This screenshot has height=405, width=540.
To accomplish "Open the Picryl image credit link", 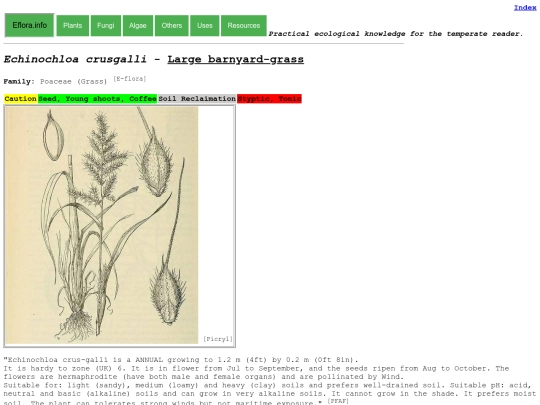I will click(218, 339).
